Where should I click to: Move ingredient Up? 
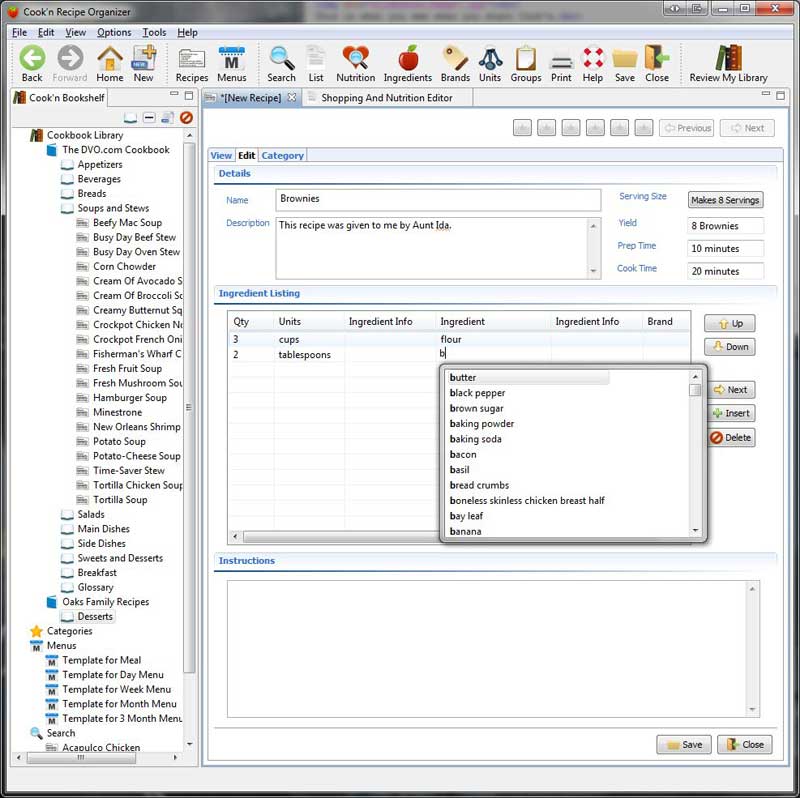pos(730,323)
